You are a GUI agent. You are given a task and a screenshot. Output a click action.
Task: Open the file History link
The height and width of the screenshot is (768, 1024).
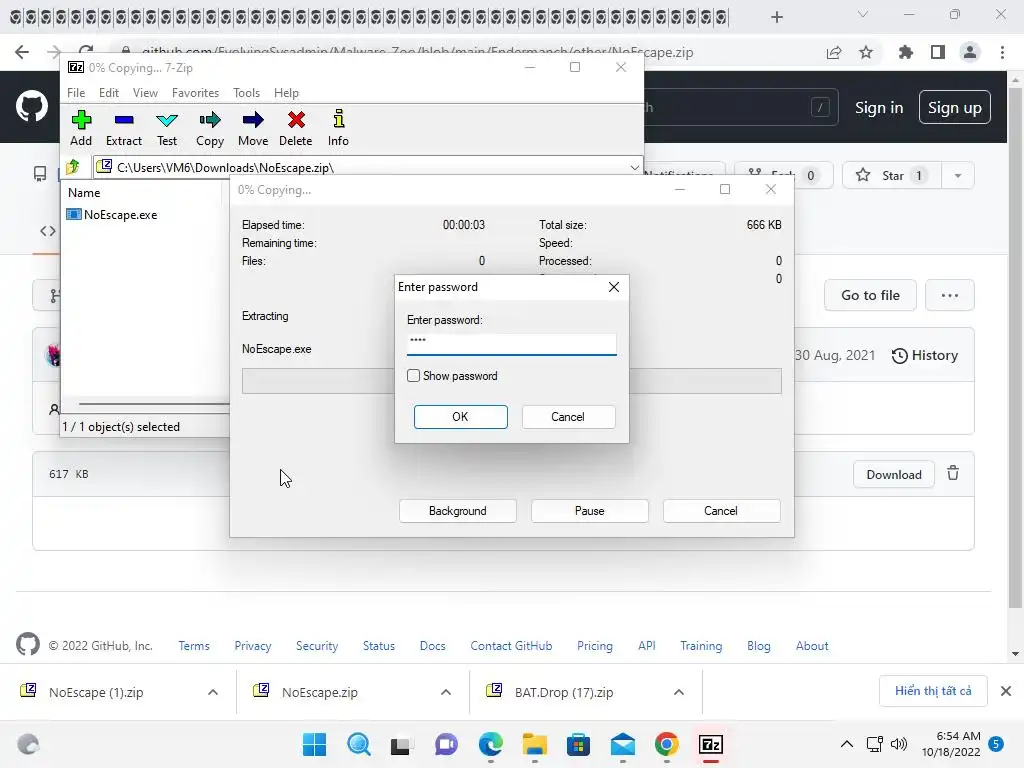pos(925,355)
